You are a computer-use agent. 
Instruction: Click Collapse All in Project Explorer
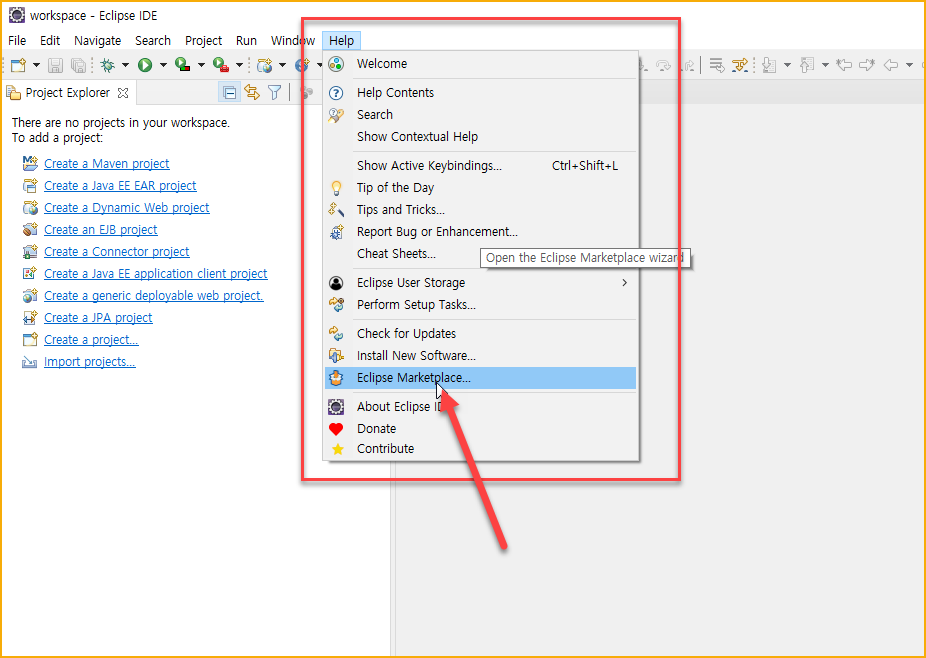[x=230, y=93]
